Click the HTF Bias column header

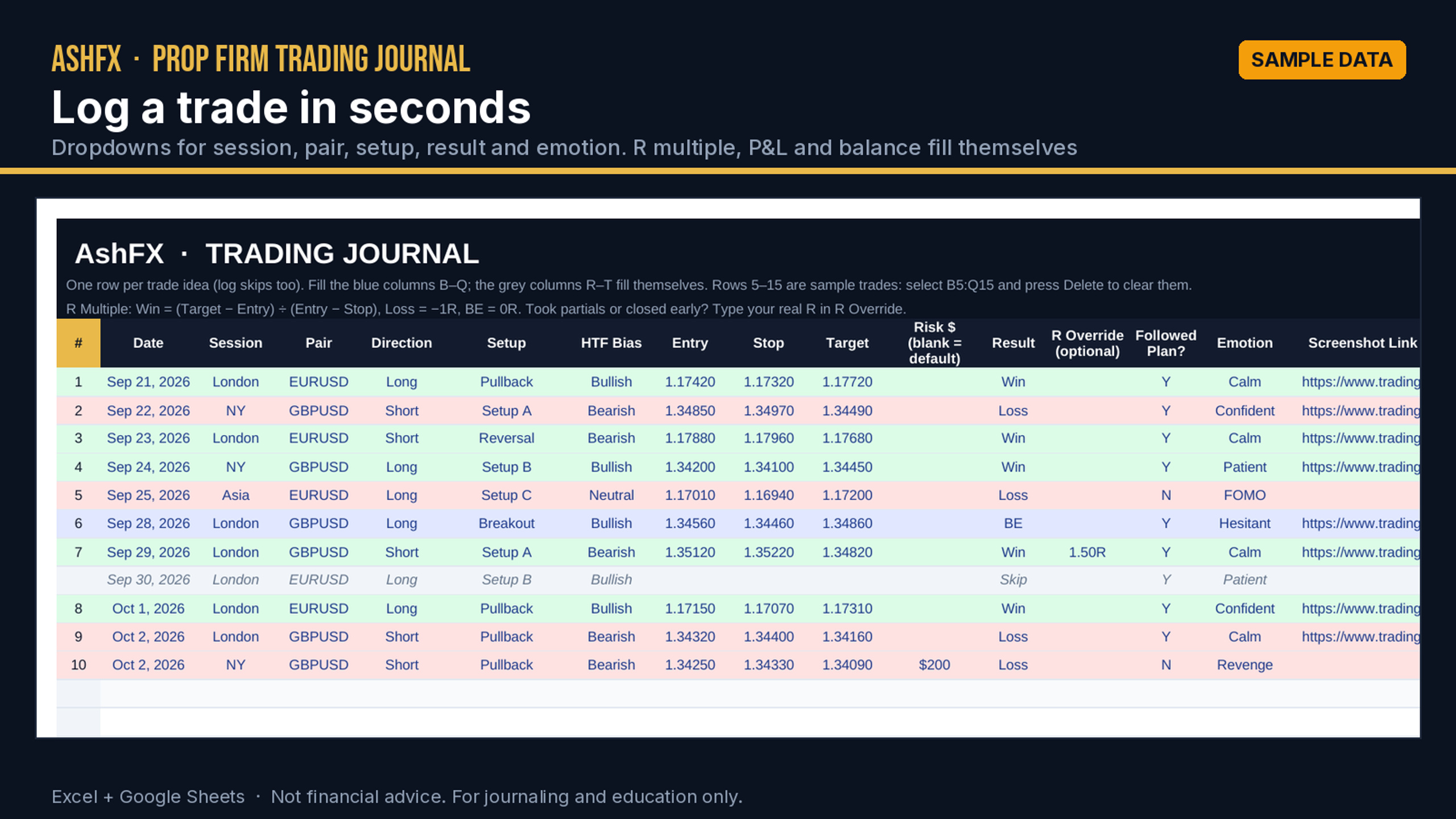coord(611,343)
